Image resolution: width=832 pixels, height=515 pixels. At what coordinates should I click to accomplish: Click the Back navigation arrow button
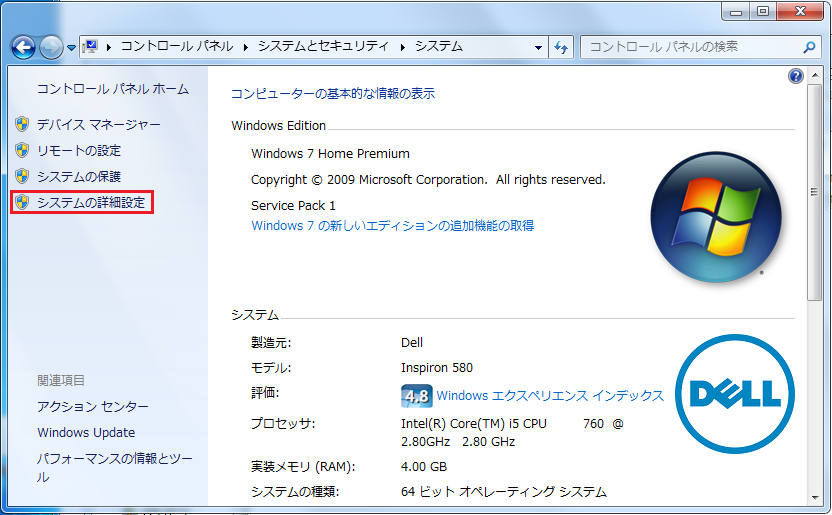click(x=23, y=48)
